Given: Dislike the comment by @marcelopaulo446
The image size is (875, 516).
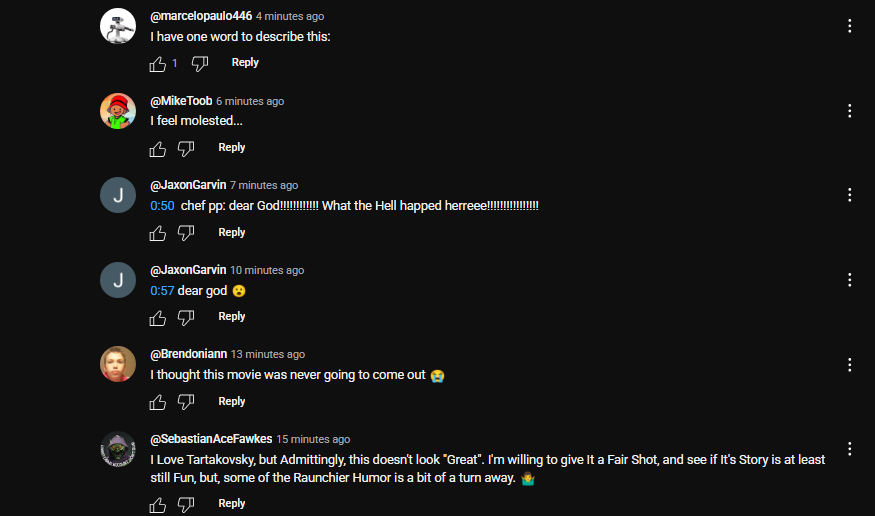Looking at the screenshot, I should [200, 64].
